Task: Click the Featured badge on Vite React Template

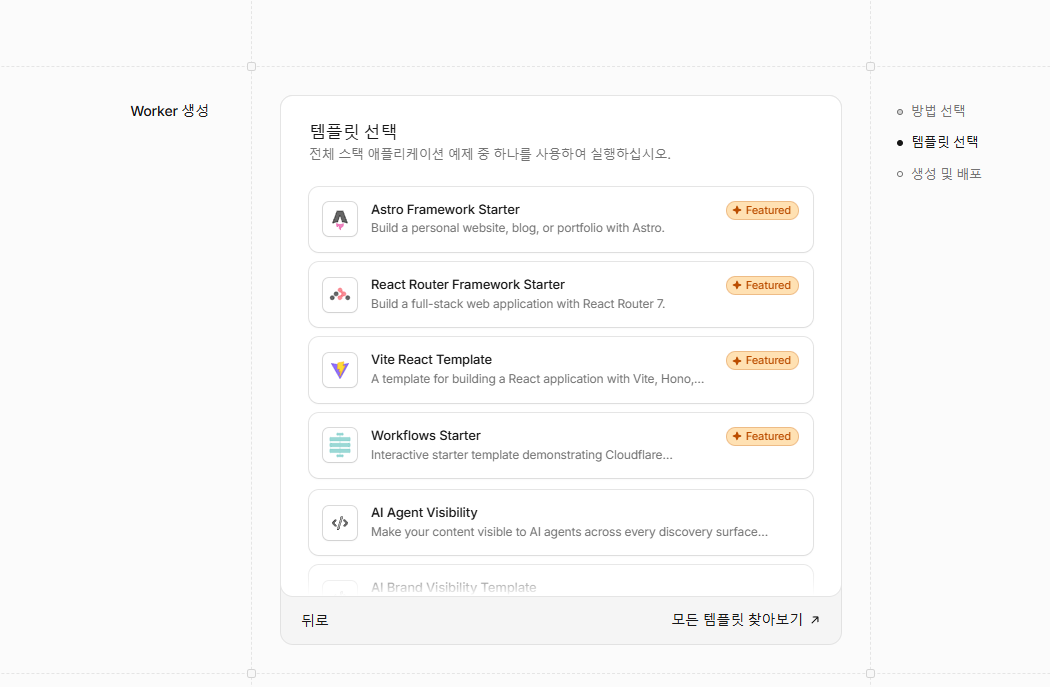Action: (762, 360)
